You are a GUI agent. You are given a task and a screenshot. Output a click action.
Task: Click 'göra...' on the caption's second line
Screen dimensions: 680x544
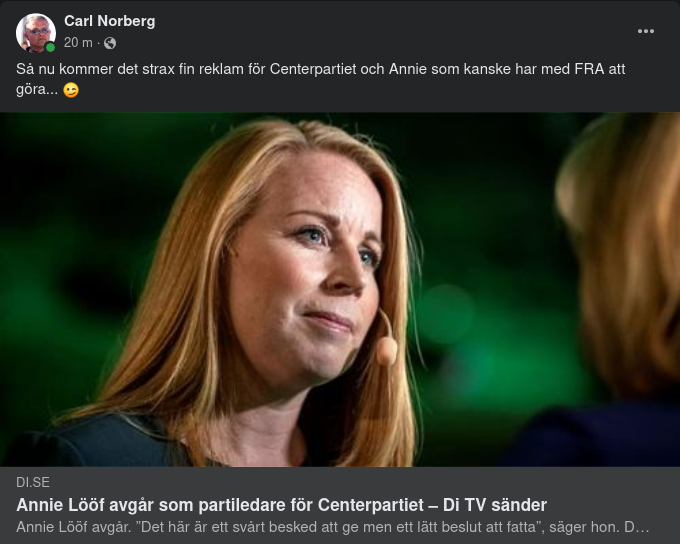tap(37, 90)
